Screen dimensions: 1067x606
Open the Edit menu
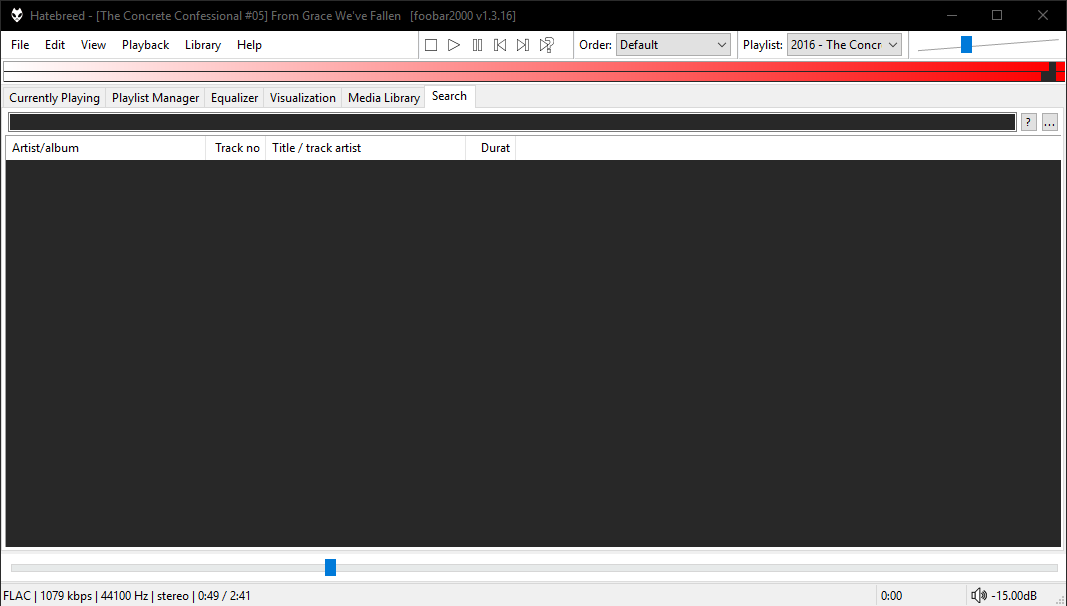point(54,45)
